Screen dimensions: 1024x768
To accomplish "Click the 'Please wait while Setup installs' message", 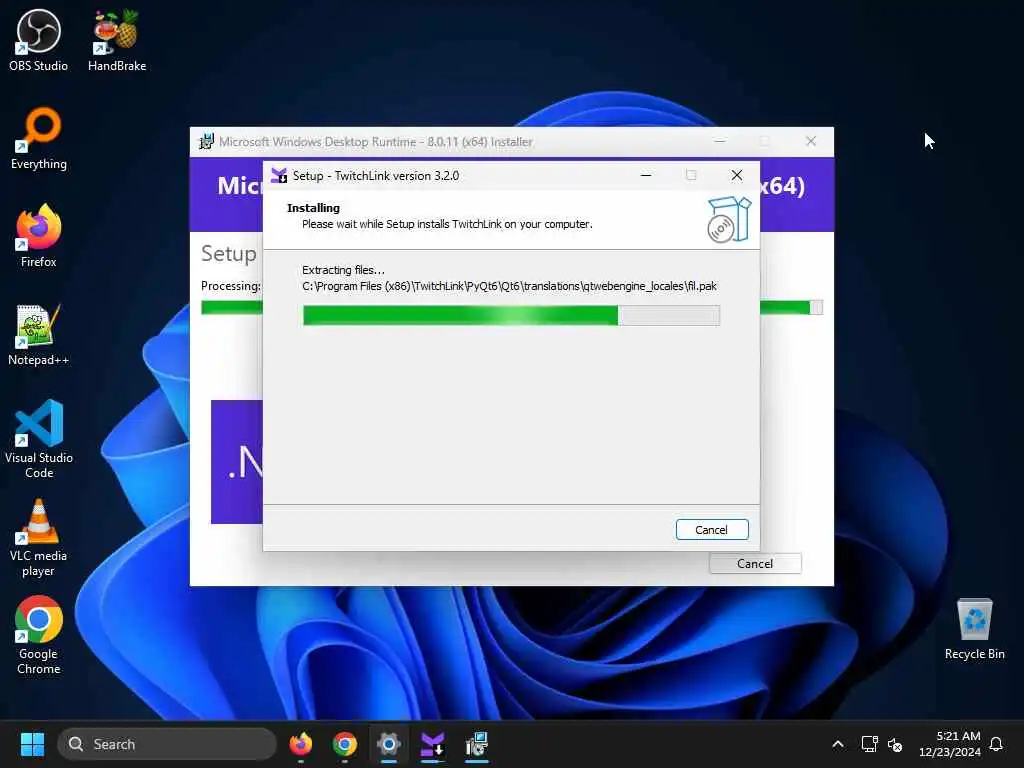I will point(447,224).
